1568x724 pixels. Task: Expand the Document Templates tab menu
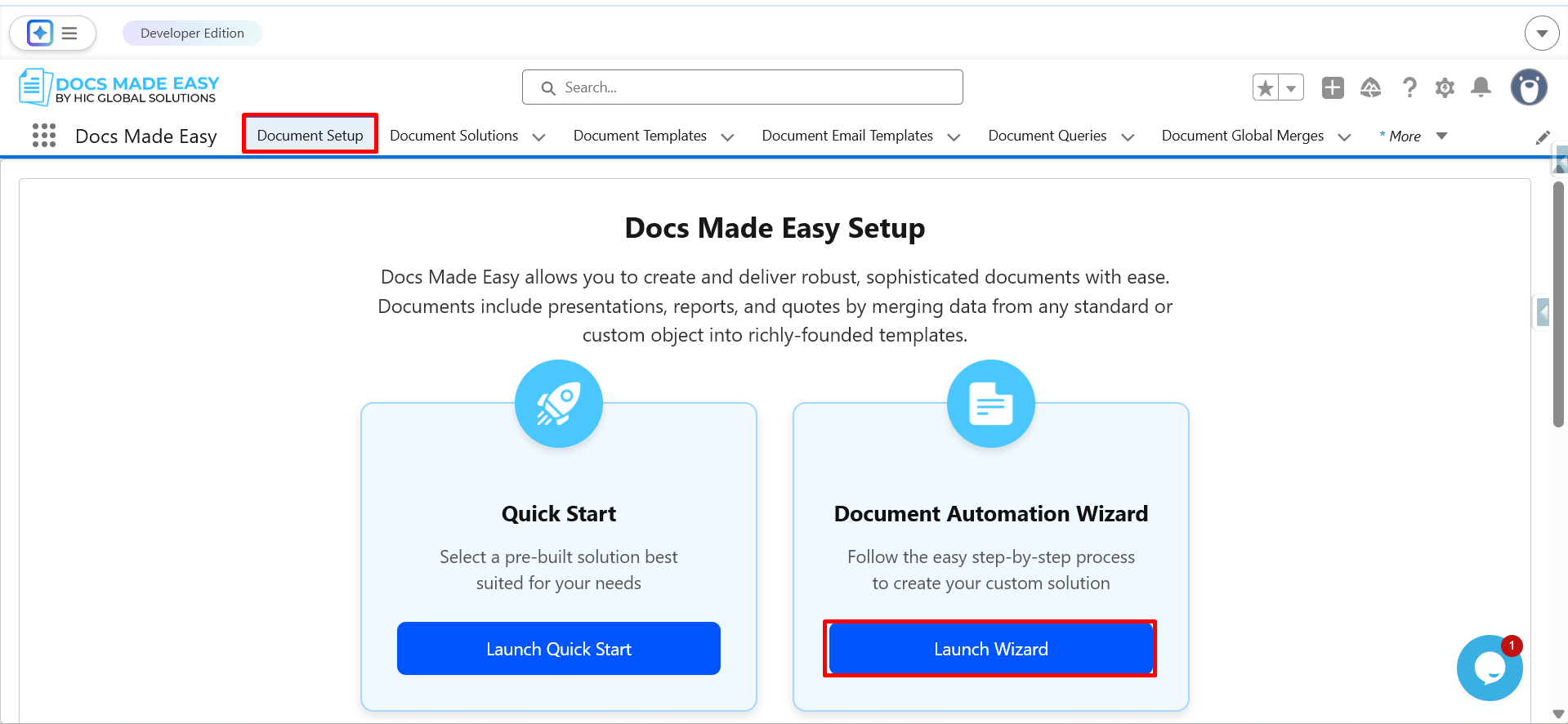click(x=727, y=137)
